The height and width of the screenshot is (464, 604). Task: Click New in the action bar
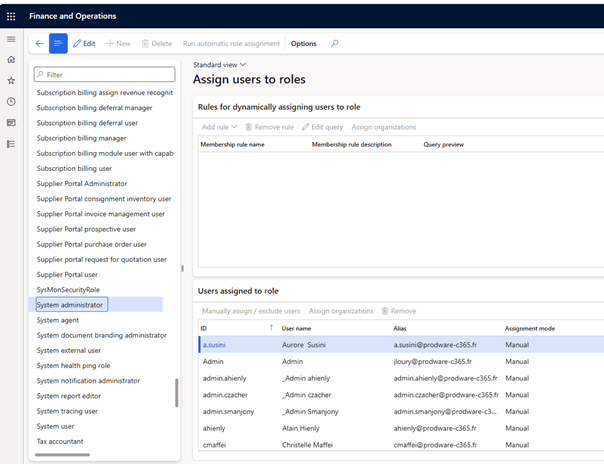(x=118, y=44)
